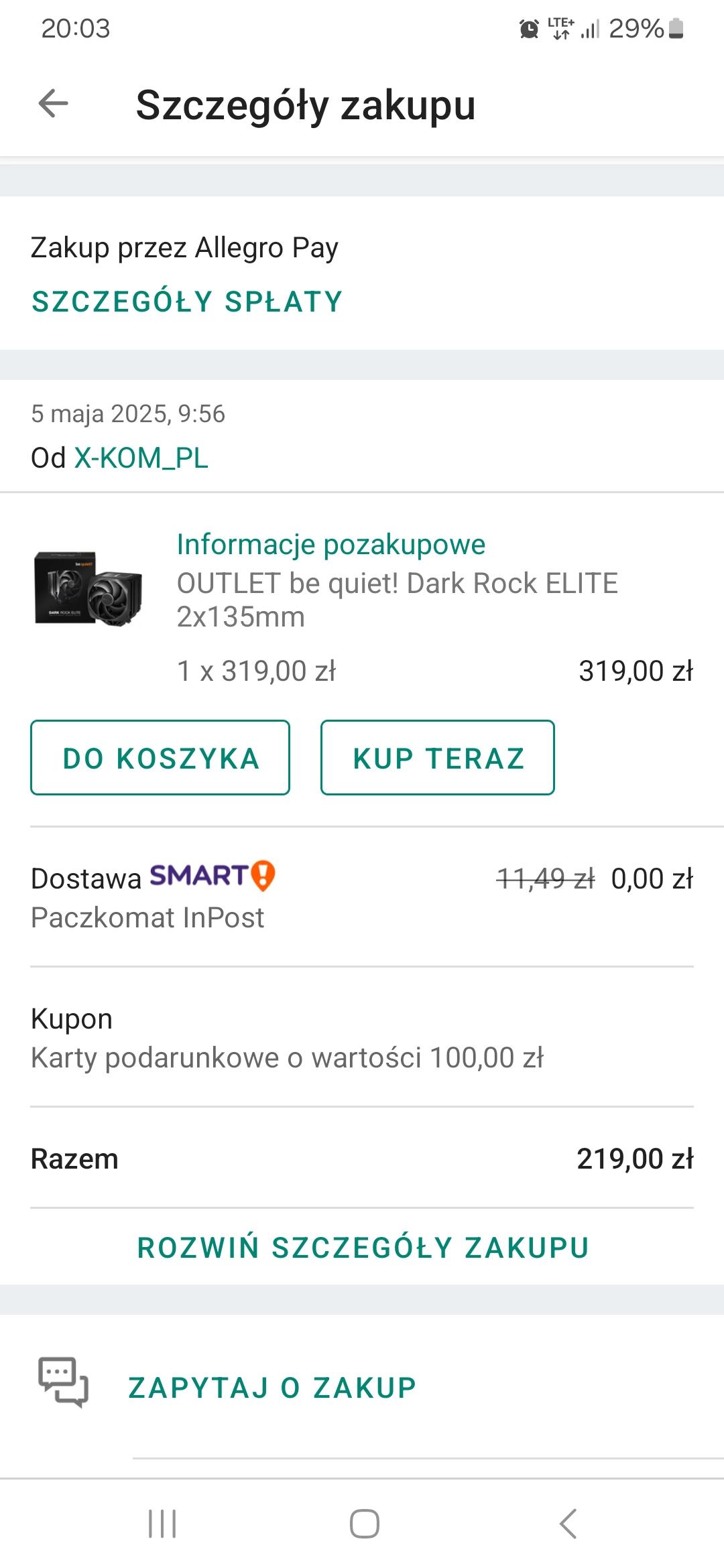Open Informacje pozakupowe link
The width and height of the screenshot is (724, 1568).
pos(330,544)
